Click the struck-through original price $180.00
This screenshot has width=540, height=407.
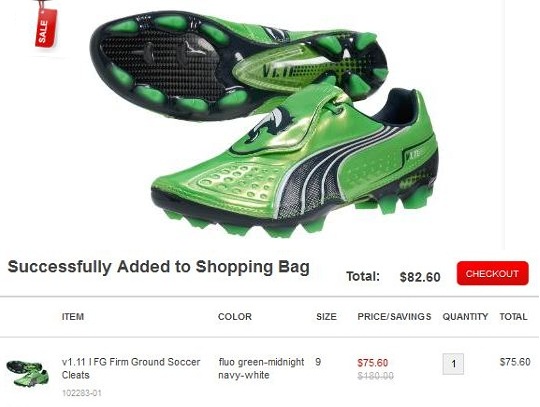(375, 376)
